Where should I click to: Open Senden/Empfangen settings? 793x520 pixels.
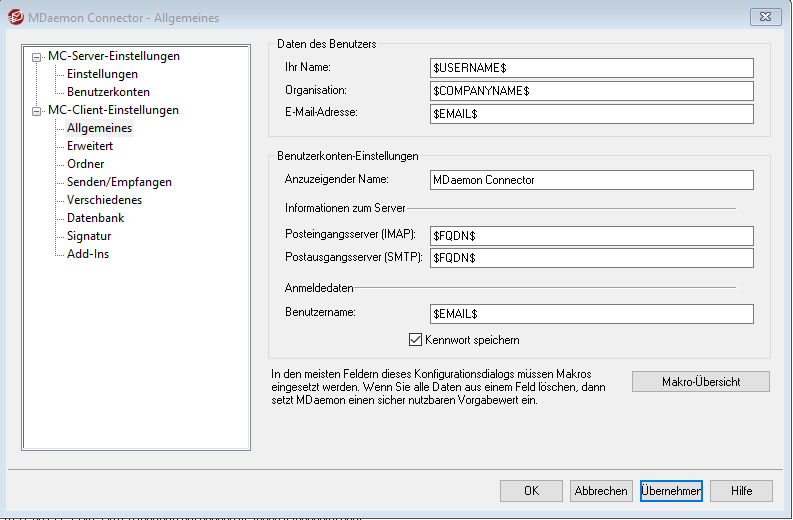coord(119,182)
